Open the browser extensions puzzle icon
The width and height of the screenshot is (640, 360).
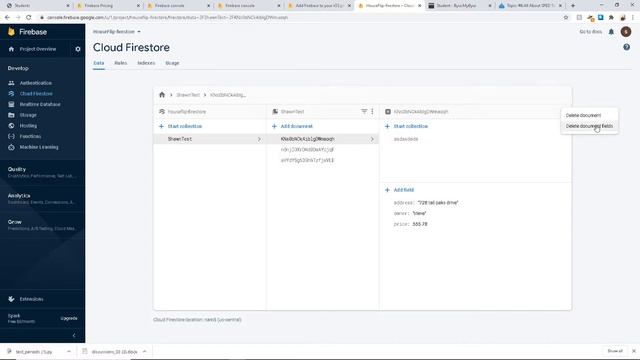[x=611, y=18]
